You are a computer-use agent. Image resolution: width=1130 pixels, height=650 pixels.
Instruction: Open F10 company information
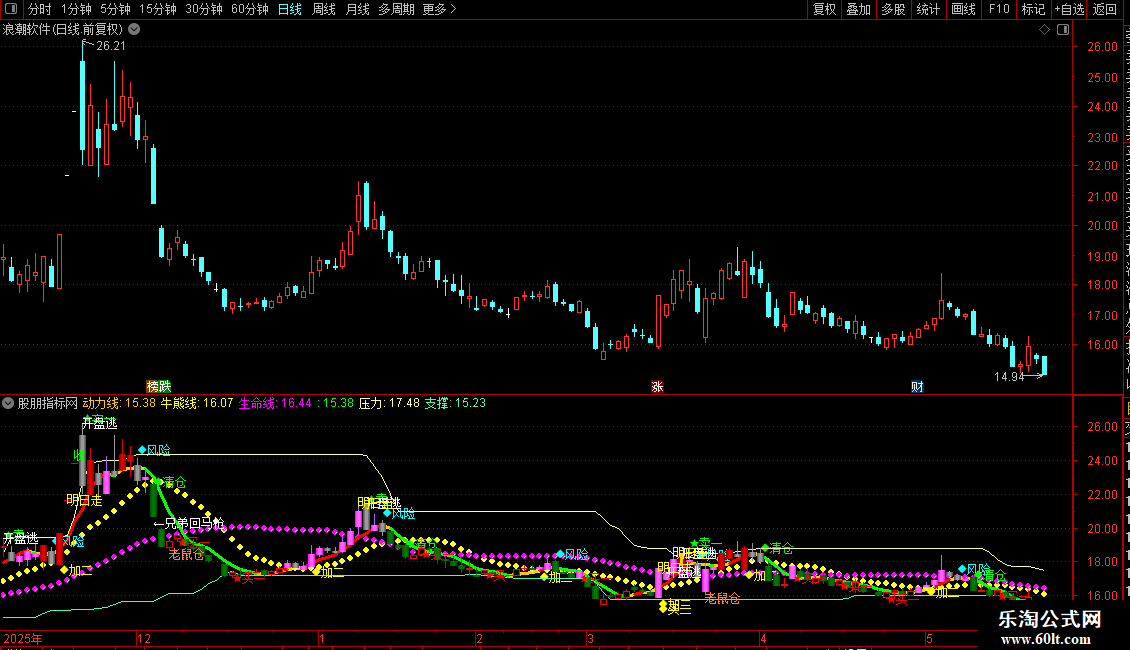coord(999,9)
